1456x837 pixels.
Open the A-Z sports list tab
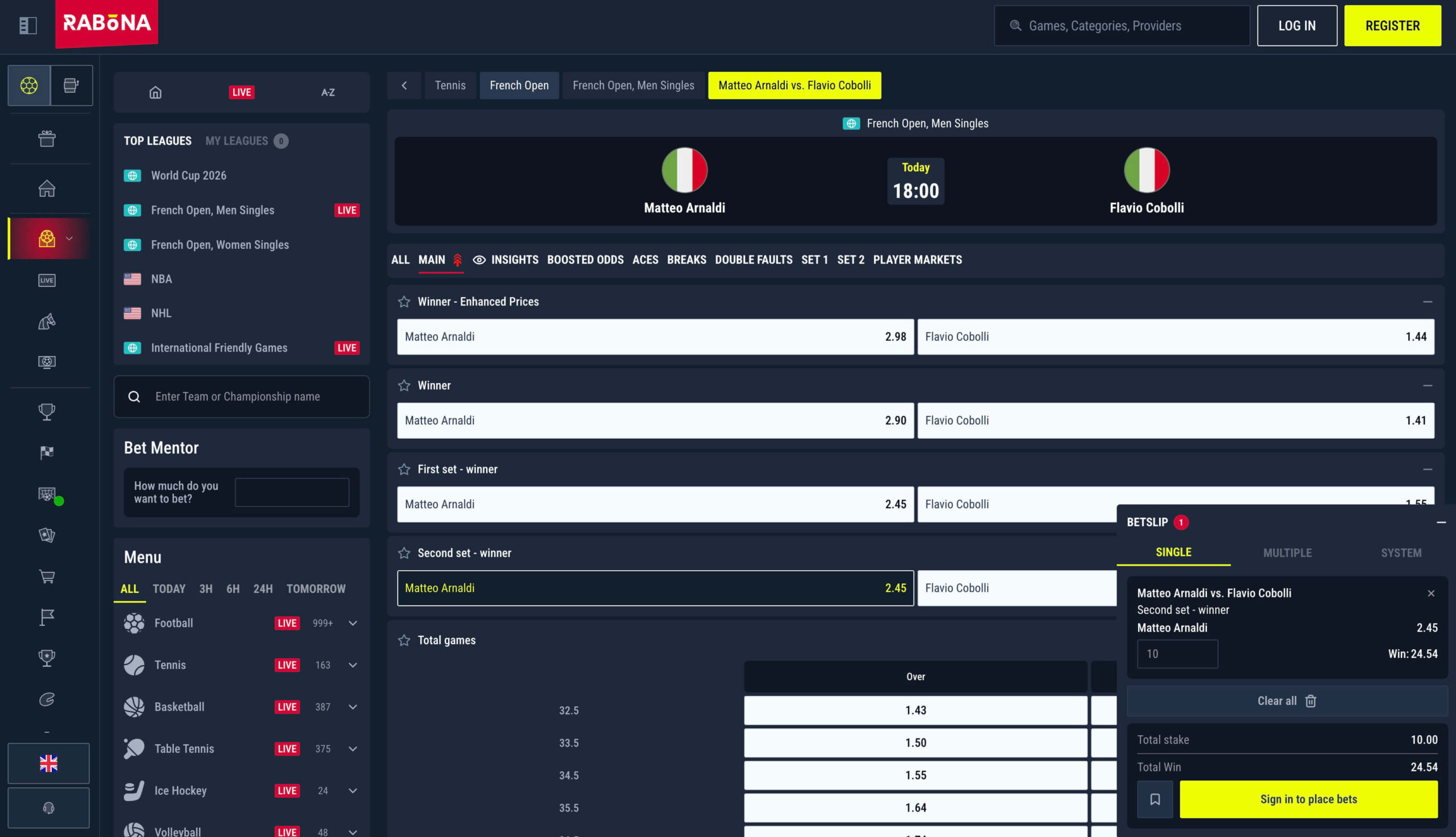coord(328,92)
